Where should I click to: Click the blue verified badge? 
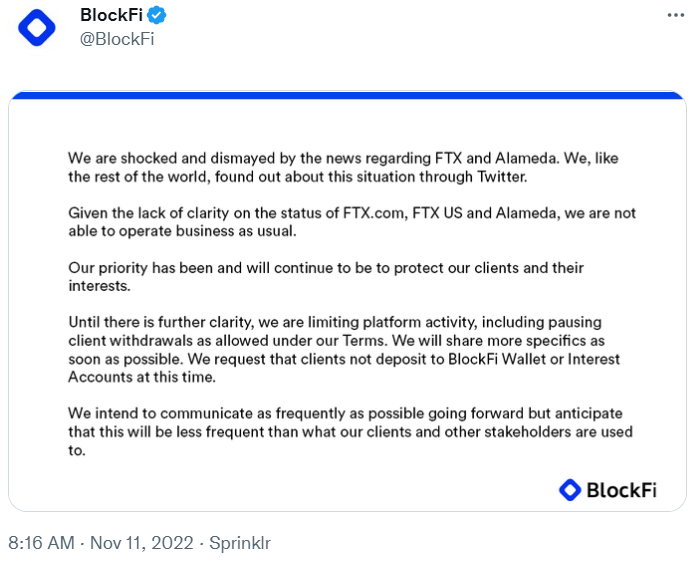click(157, 16)
